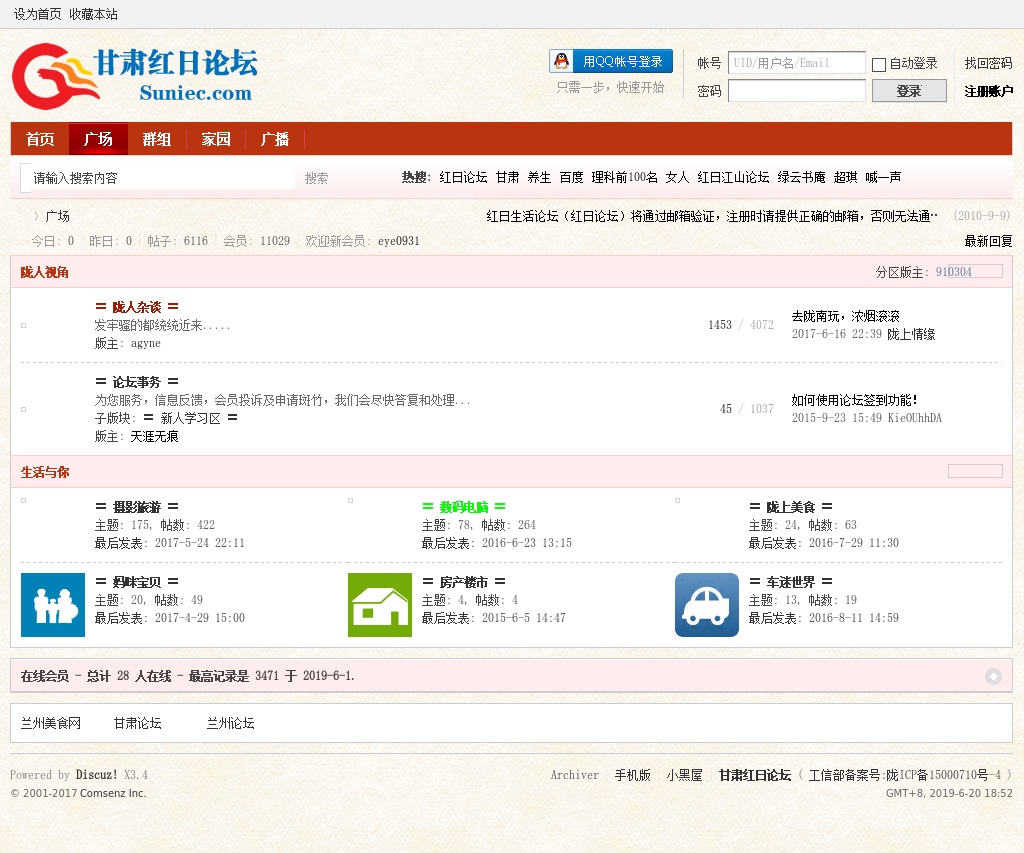1024x853 pixels.
Task: Open the 车迷世界 blue car icon
Action: (x=707, y=605)
